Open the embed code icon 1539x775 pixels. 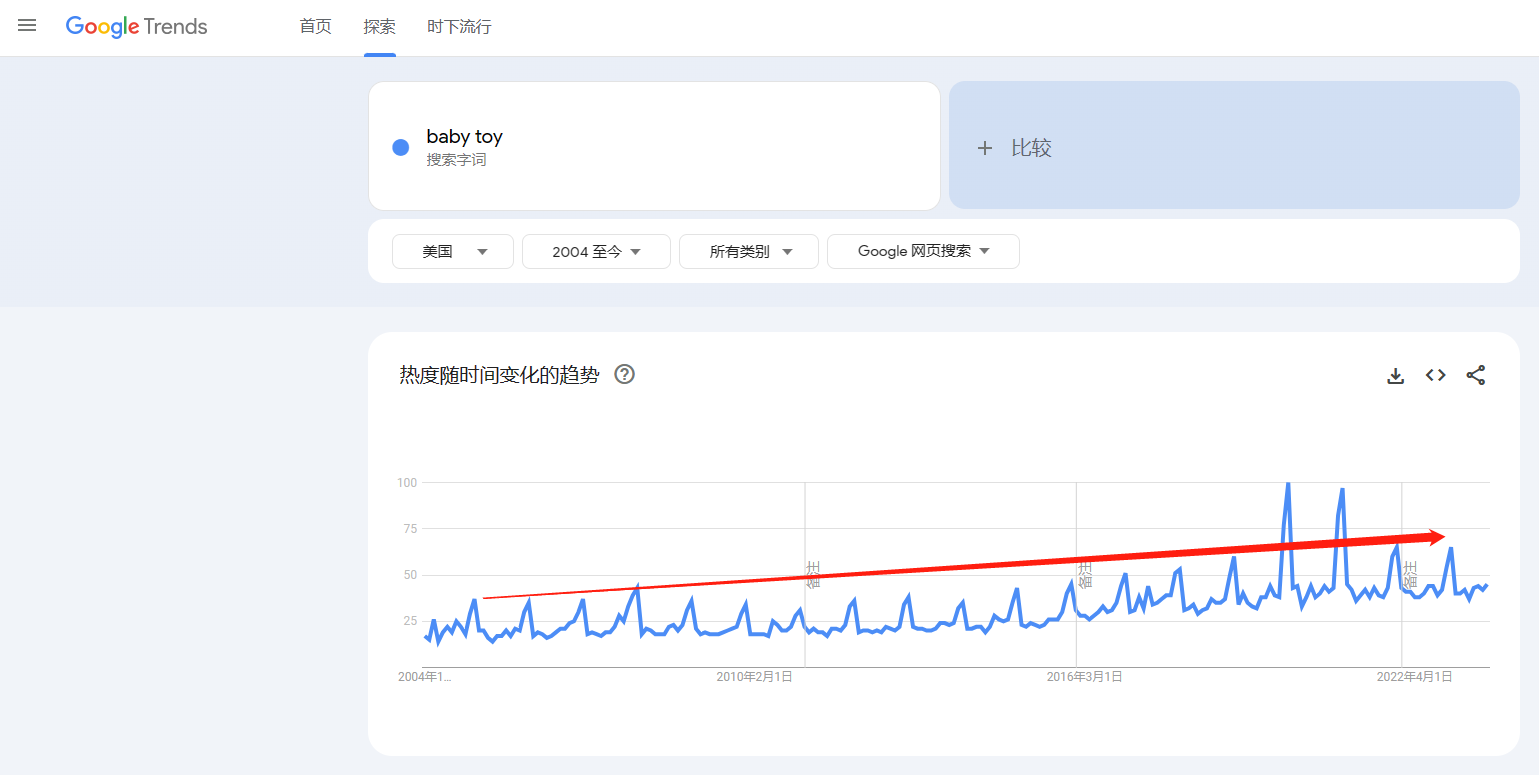click(x=1436, y=375)
